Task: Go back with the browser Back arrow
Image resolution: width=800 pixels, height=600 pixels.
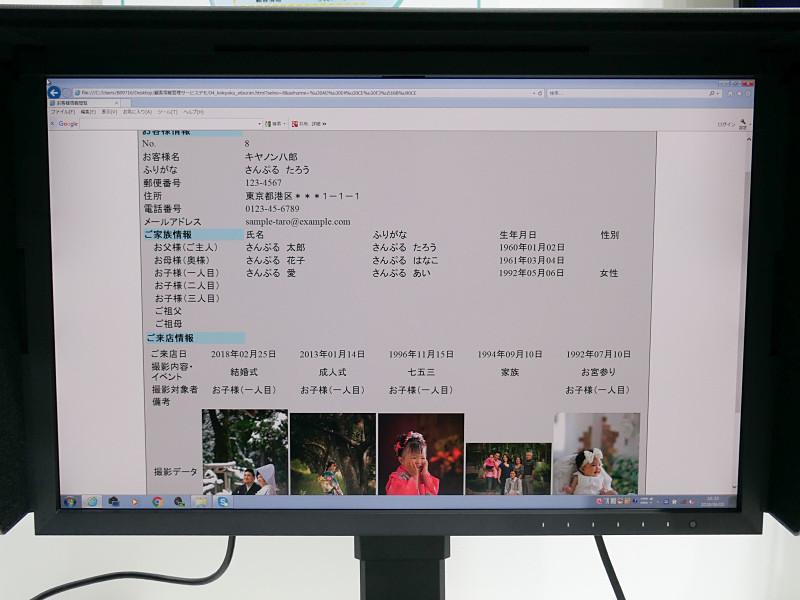Action: click(x=54, y=92)
